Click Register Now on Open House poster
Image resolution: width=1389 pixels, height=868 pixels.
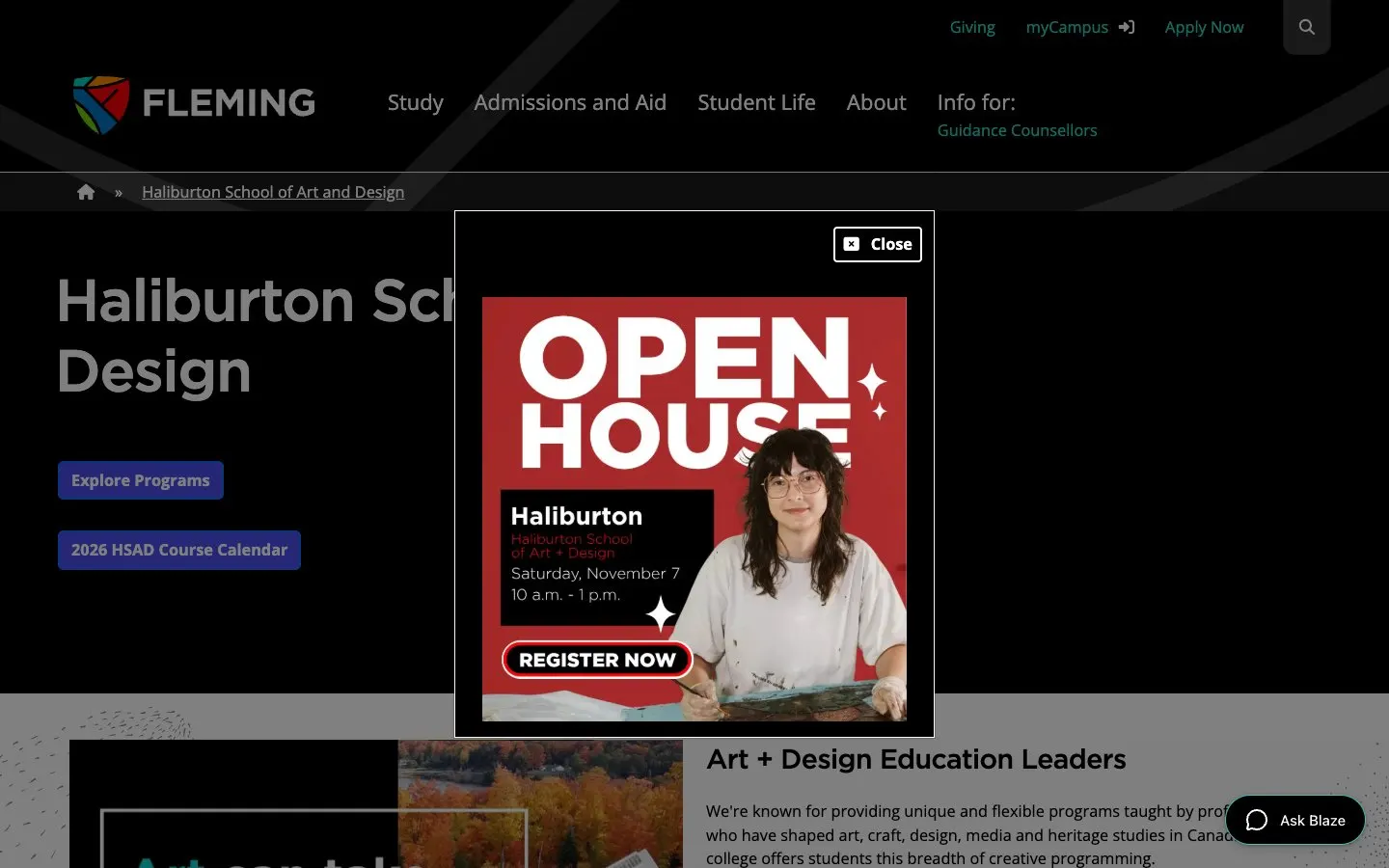tap(597, 660)
